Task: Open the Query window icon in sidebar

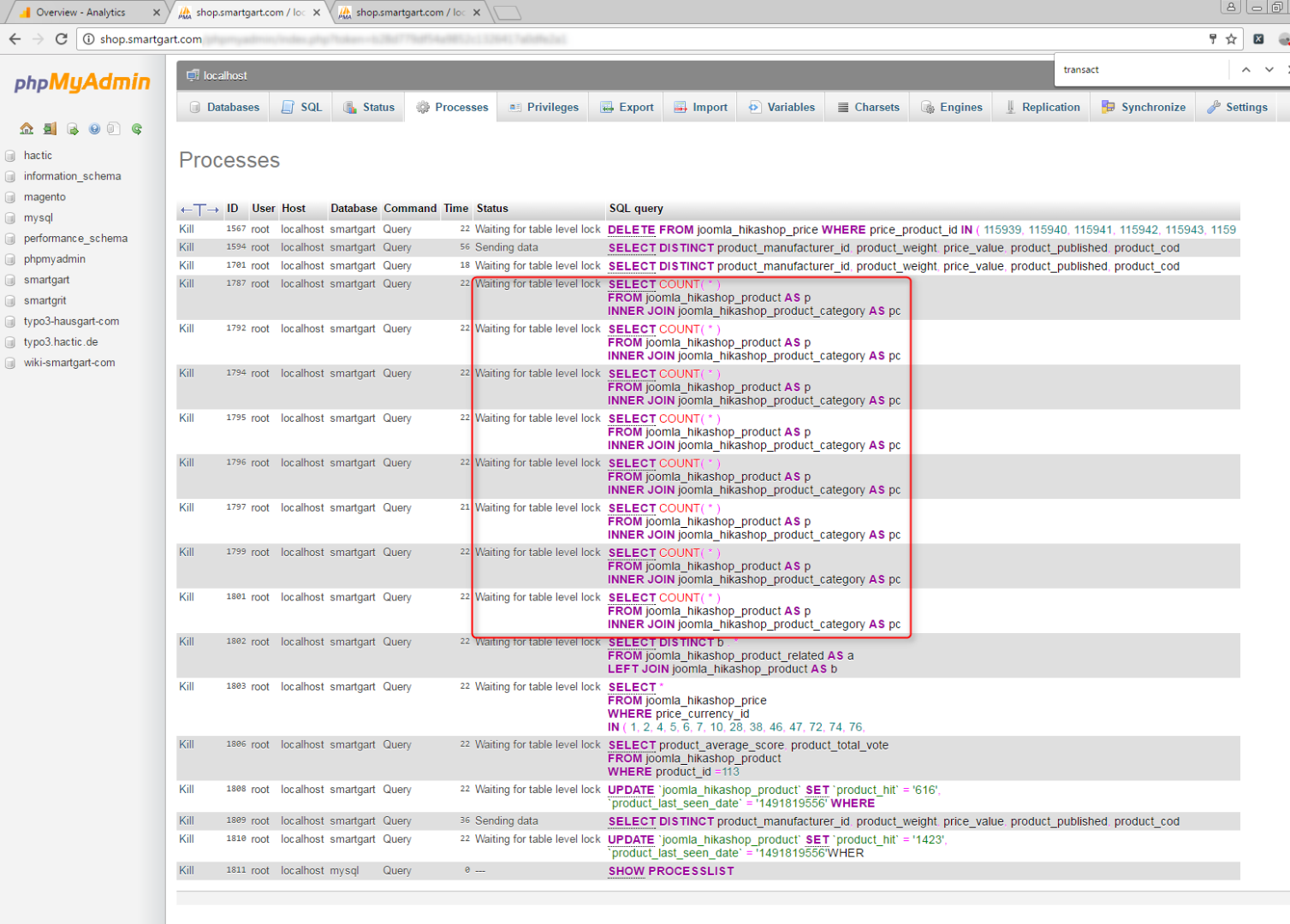Action: (73, 129)
